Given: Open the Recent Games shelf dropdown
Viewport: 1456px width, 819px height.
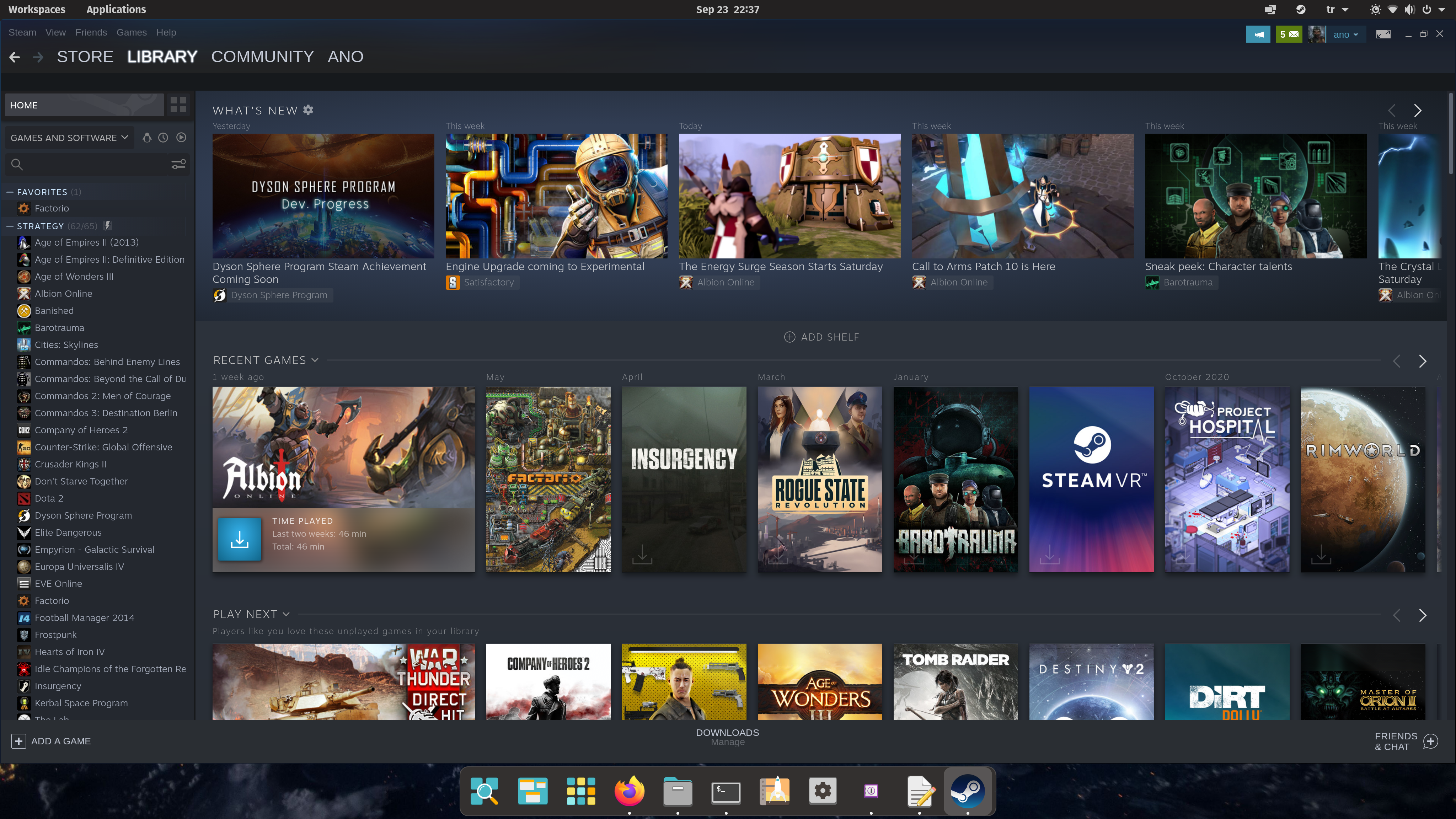Looking at the screenshot, I should (315, 360).
